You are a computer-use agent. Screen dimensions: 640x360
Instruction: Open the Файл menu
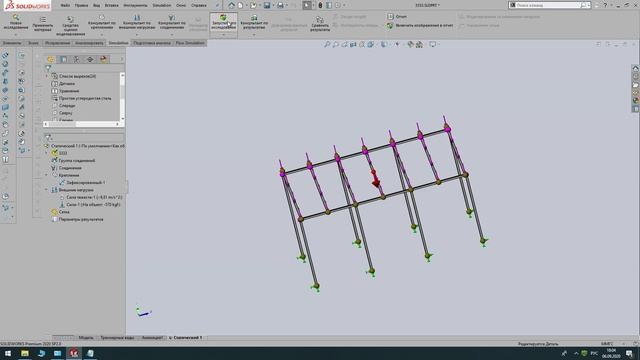(x=65, y=6)
